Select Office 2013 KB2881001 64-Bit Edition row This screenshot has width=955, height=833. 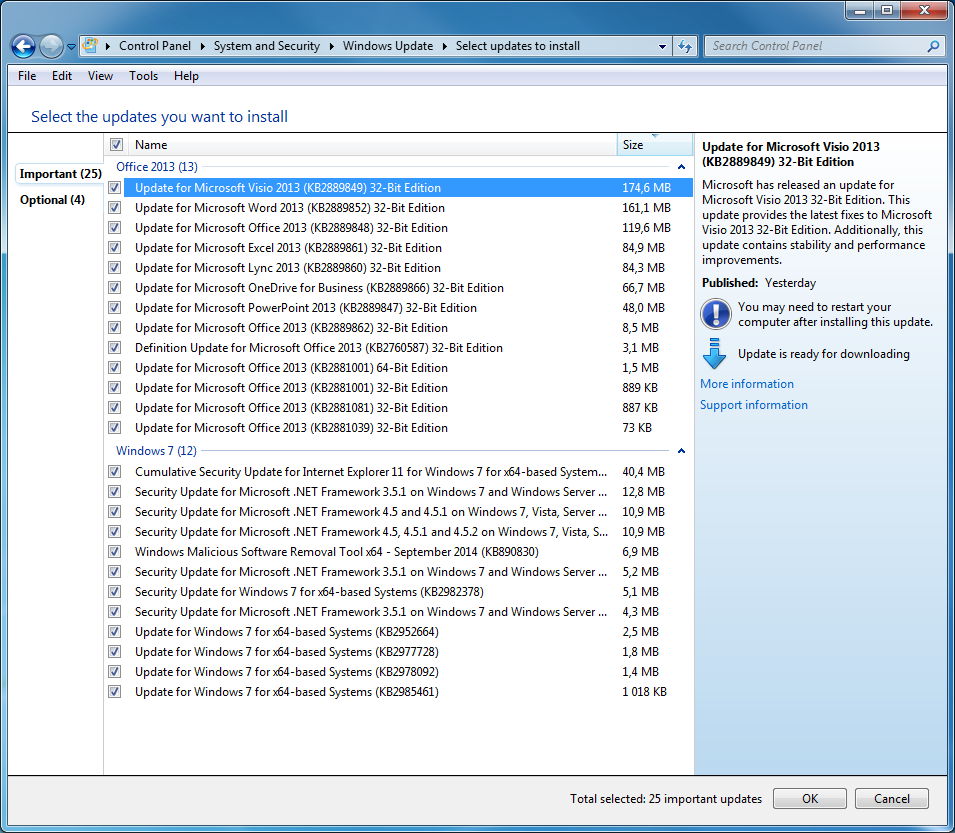(400, 368)
